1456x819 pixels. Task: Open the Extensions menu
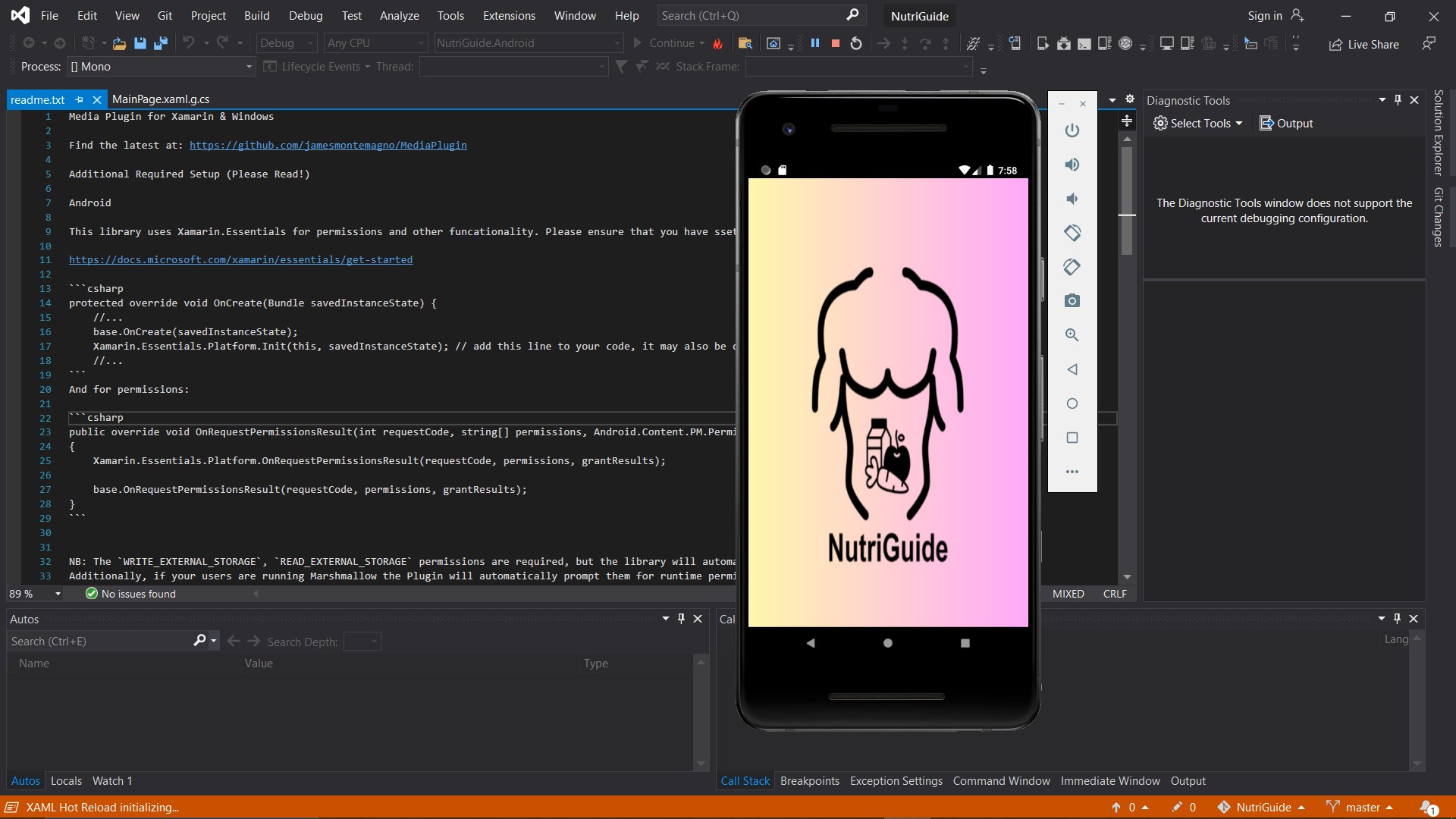pos(509,15)
